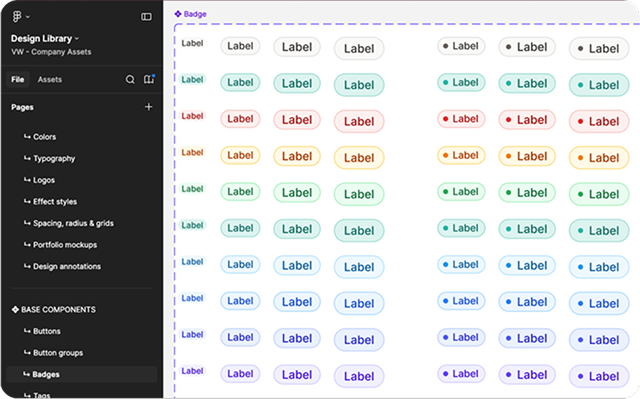
Task: Click the VW - Company Assets project name
Action: tap(51, 52)
